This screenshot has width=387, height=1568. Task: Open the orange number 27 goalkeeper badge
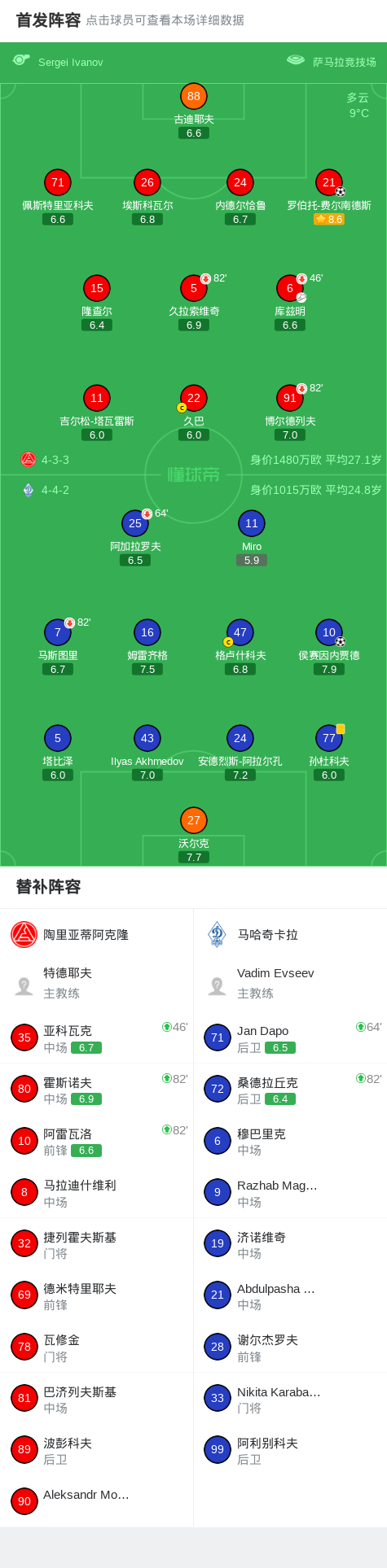pos(194,820)
